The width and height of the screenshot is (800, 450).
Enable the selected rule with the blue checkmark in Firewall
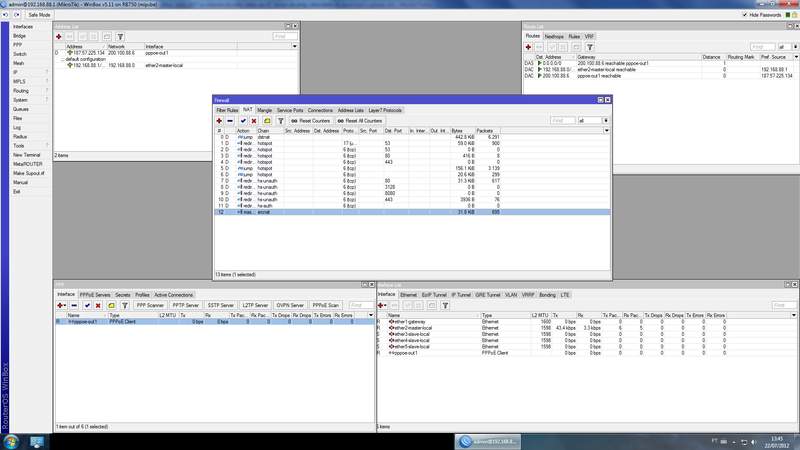pyautogui.click(x=243, y=121)
